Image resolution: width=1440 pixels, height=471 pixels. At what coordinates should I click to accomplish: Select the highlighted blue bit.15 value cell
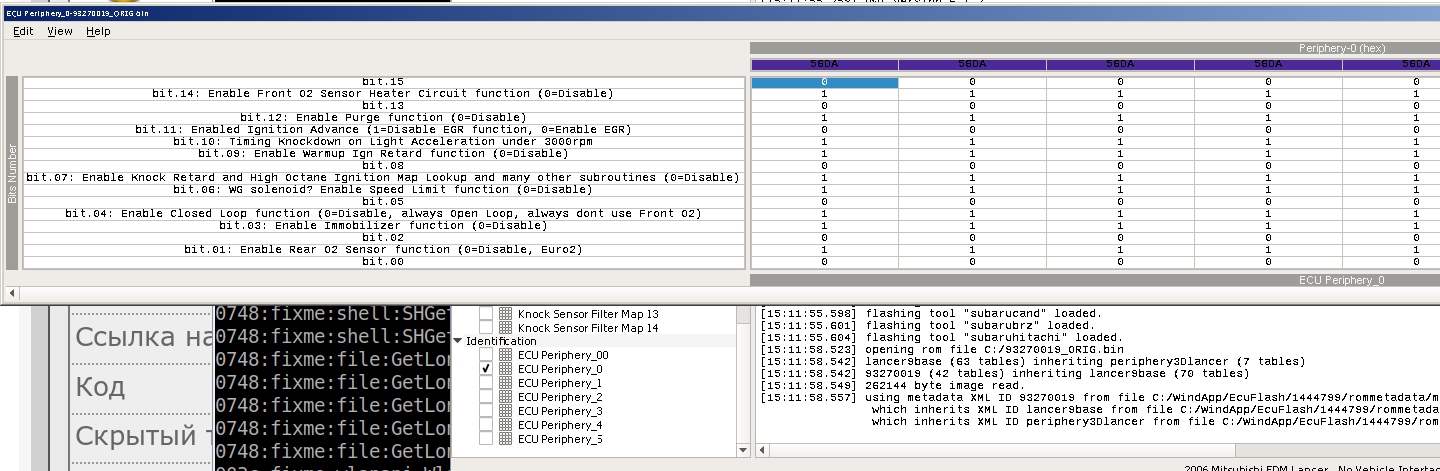824,82
